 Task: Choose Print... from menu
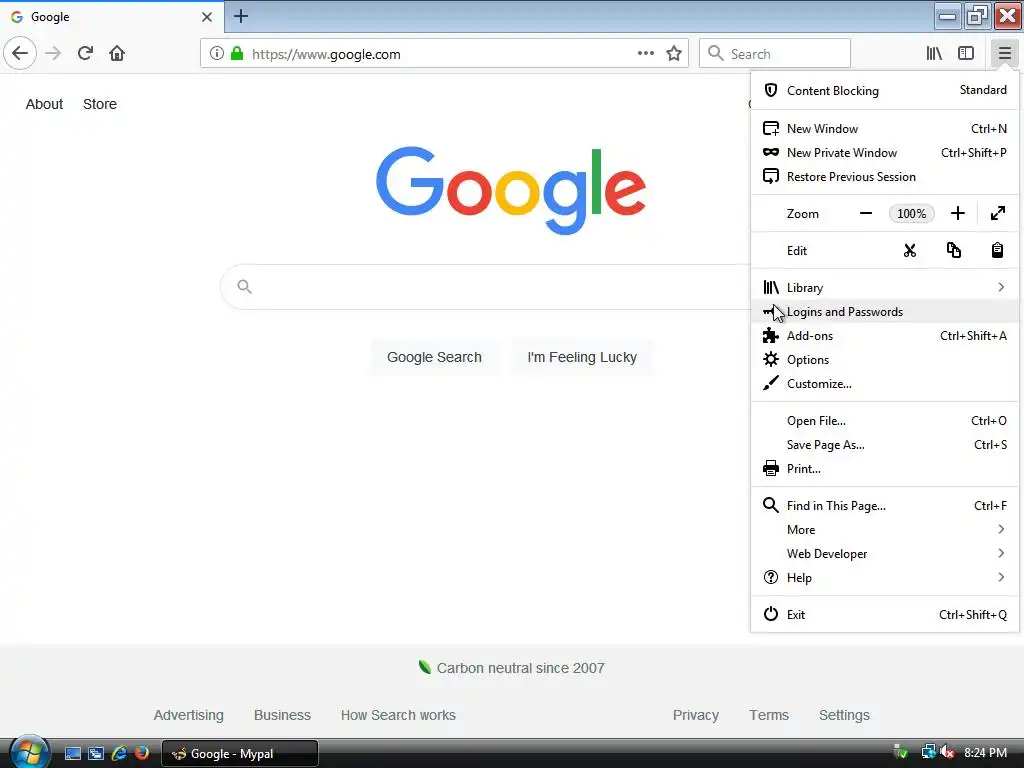885,469
